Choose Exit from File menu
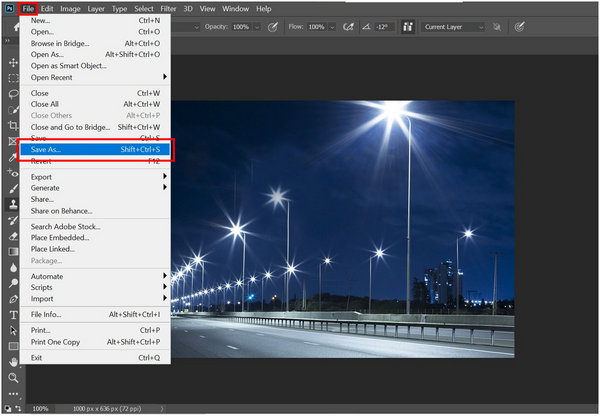The image size is (600, 416). tap(95, 358)
